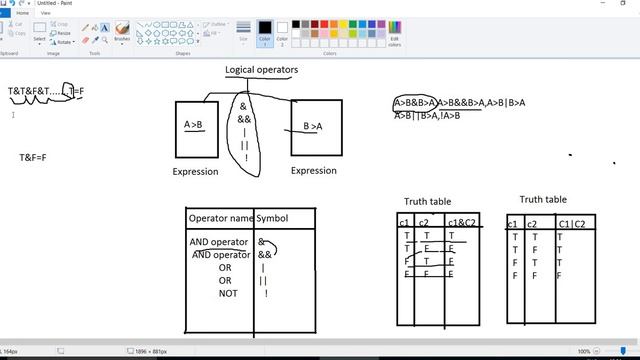Activate the Color 2 background selector

(282, 33)
